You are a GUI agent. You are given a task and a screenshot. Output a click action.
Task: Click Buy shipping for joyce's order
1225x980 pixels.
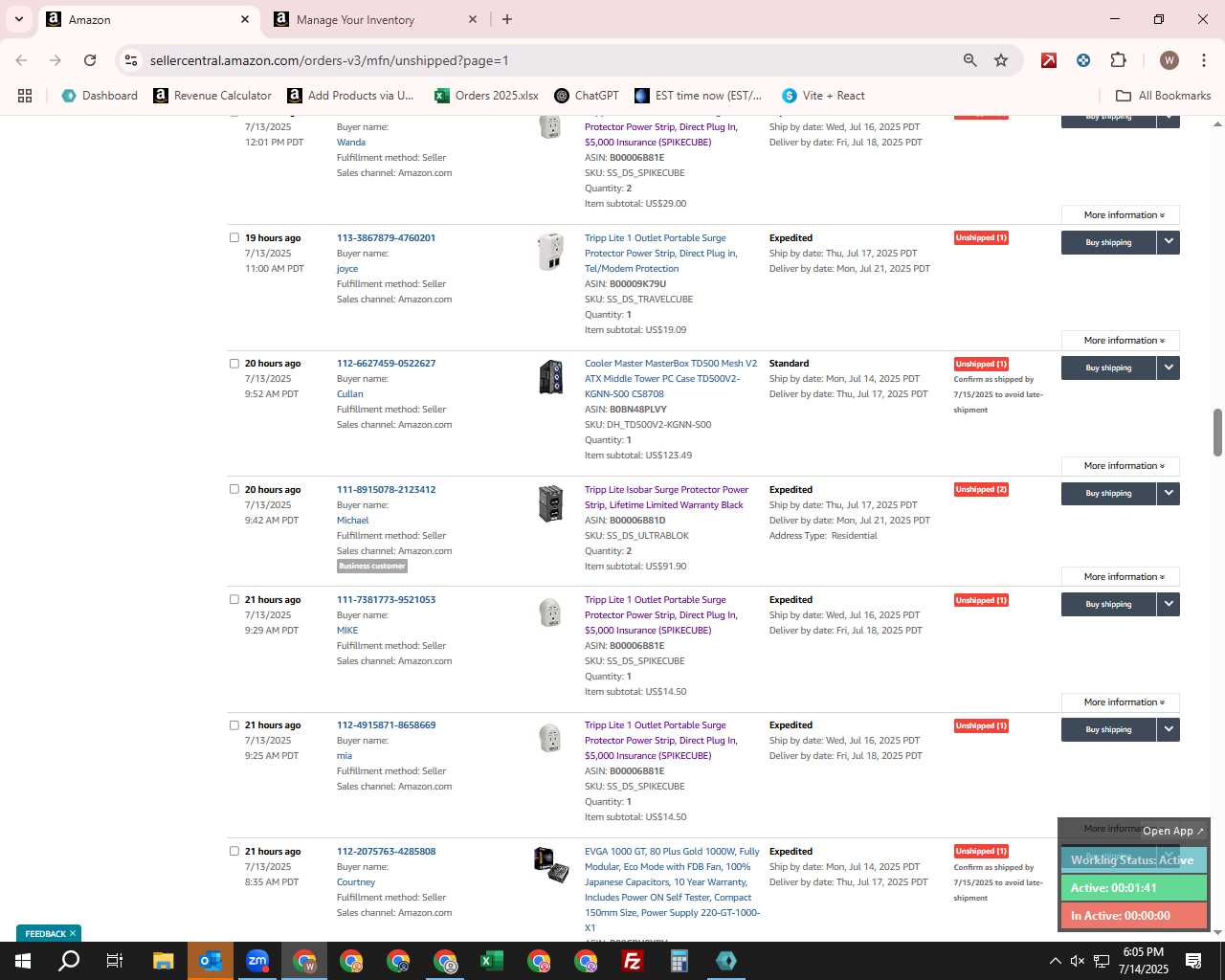coord(1108,242)
